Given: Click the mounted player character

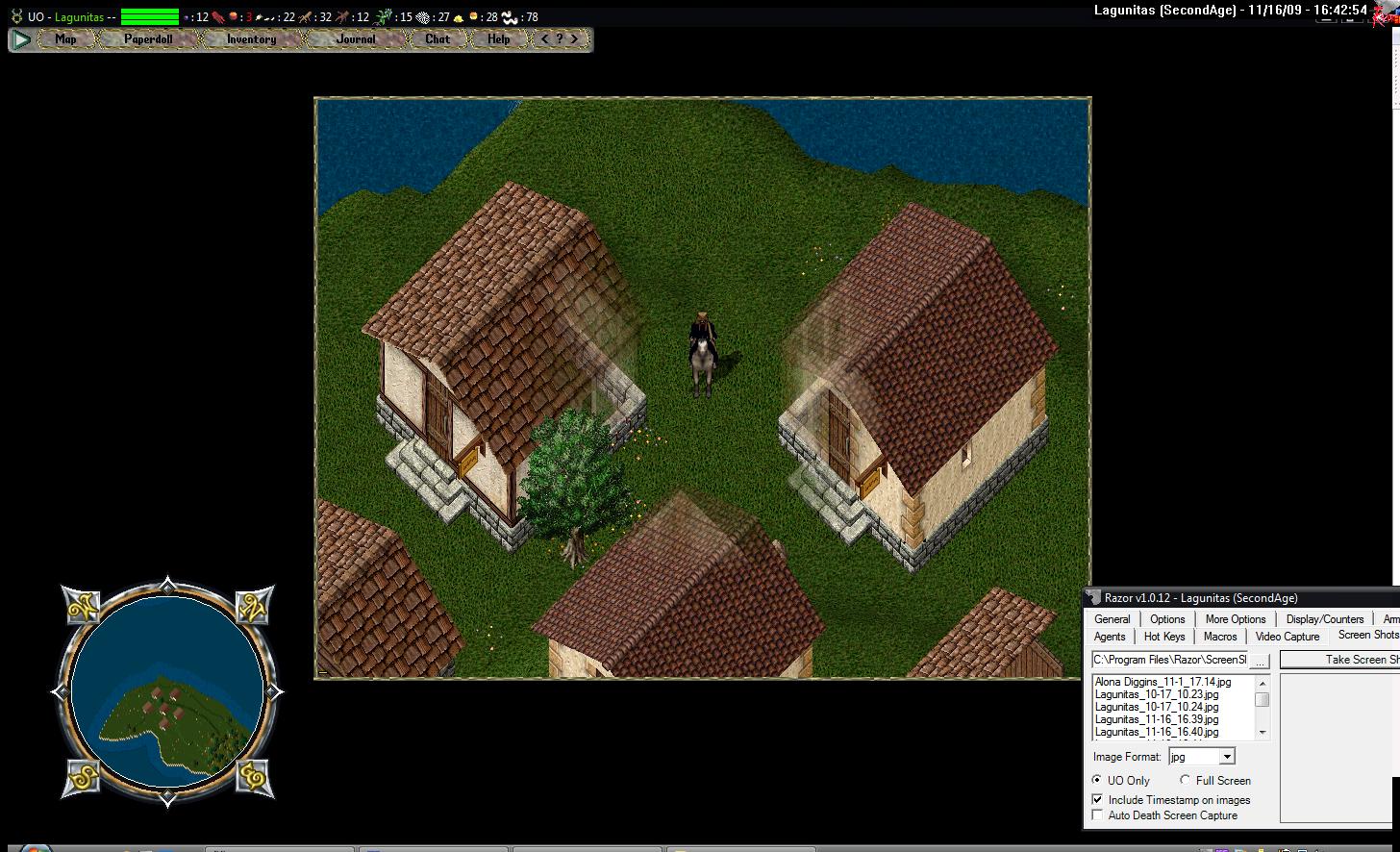Looking at the screenshot, I should coord(703,354).
